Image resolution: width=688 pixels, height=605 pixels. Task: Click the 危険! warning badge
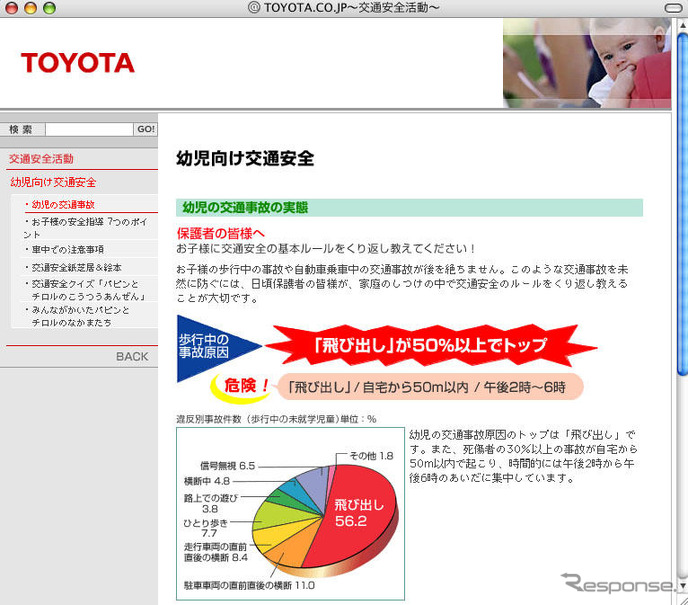(242, 387)
